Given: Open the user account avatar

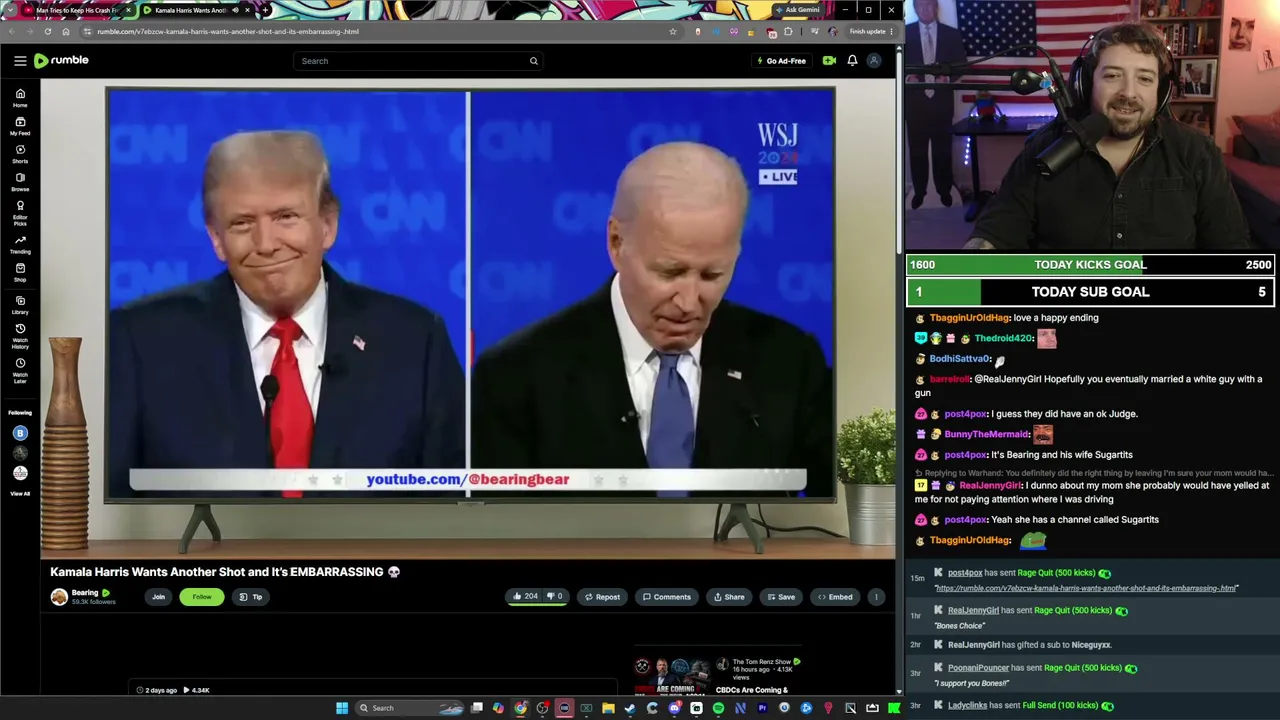Looking at the screenshot, I should pyautogui.click(x=874, y=61).
